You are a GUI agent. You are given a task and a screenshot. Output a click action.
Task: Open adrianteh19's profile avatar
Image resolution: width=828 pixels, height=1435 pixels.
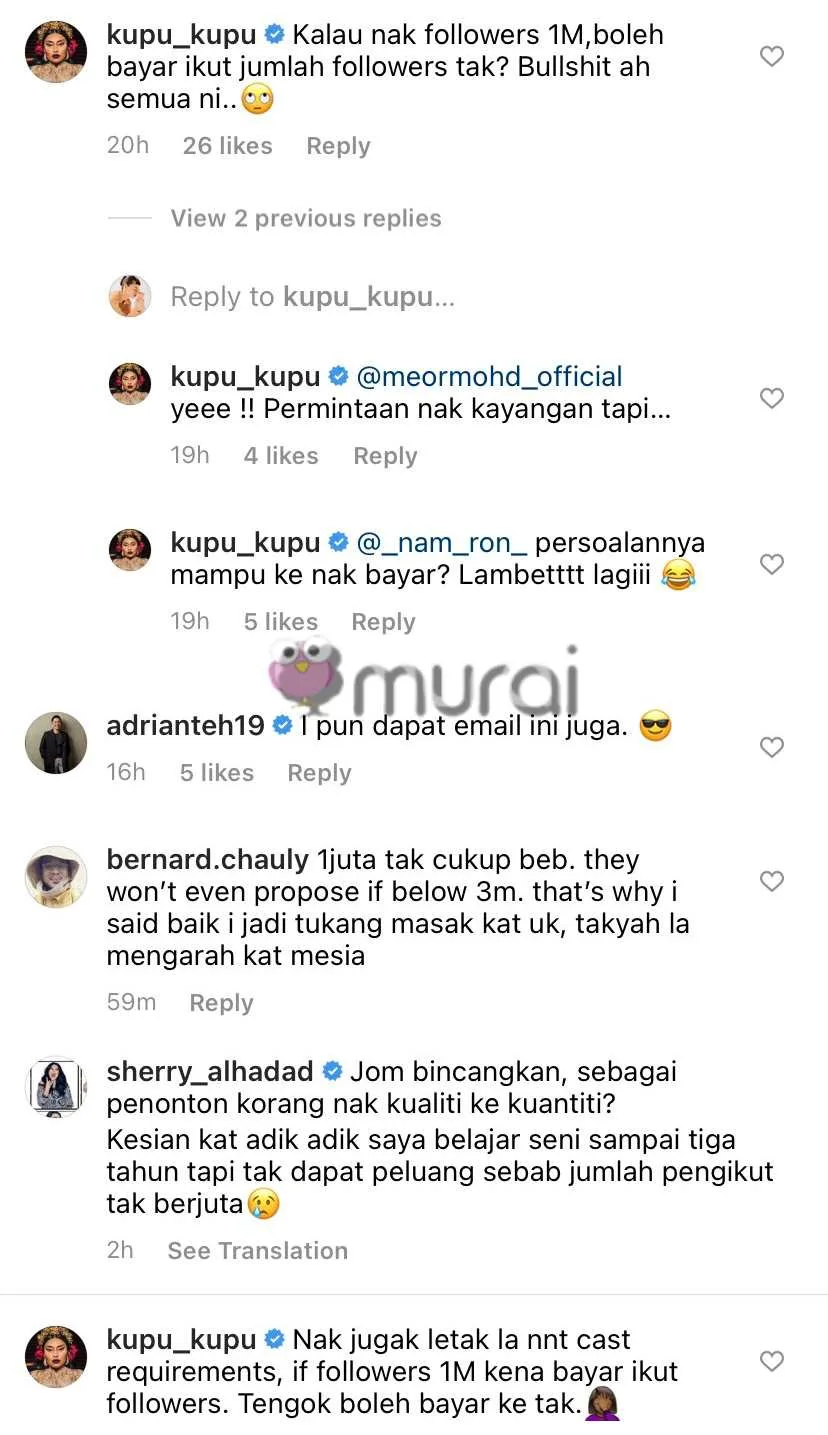pos(55,743)
